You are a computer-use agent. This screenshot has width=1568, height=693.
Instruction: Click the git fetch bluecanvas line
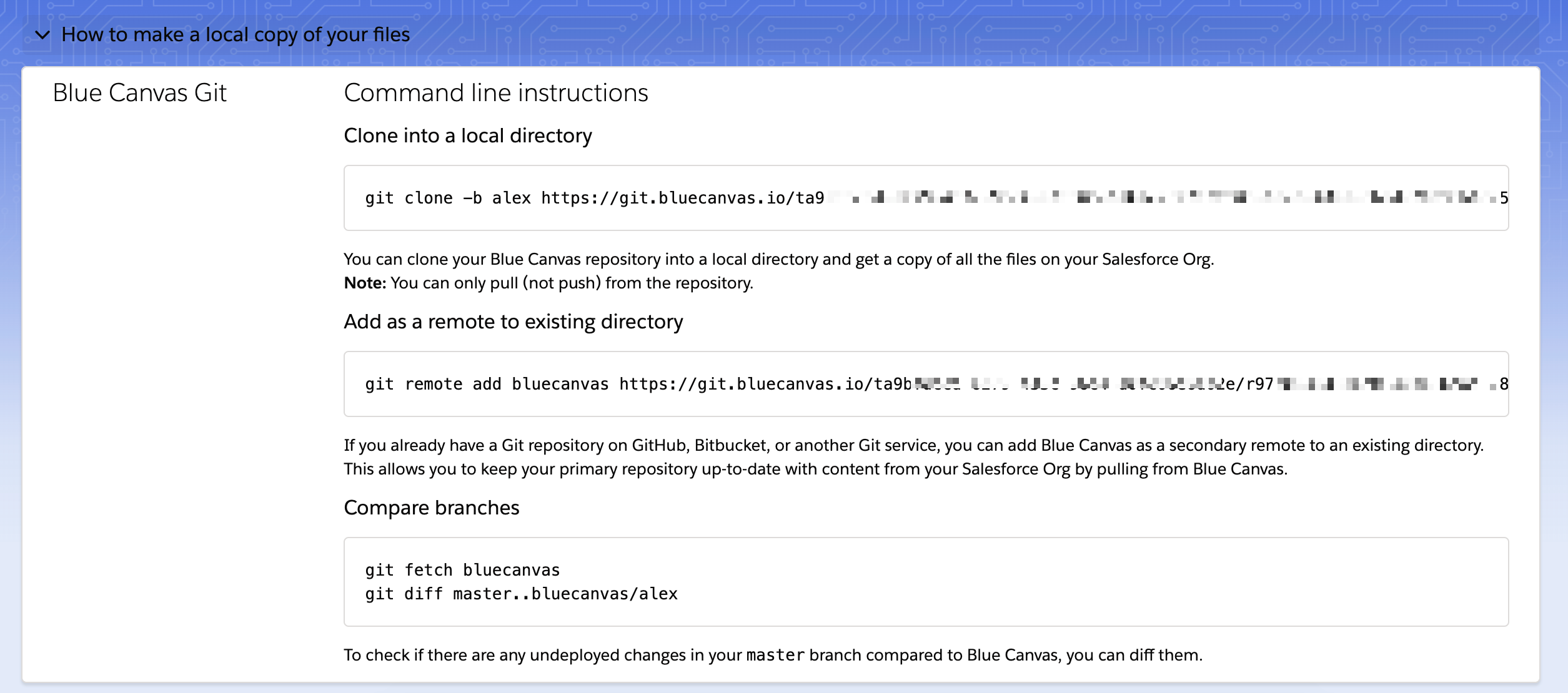[462, 570]
